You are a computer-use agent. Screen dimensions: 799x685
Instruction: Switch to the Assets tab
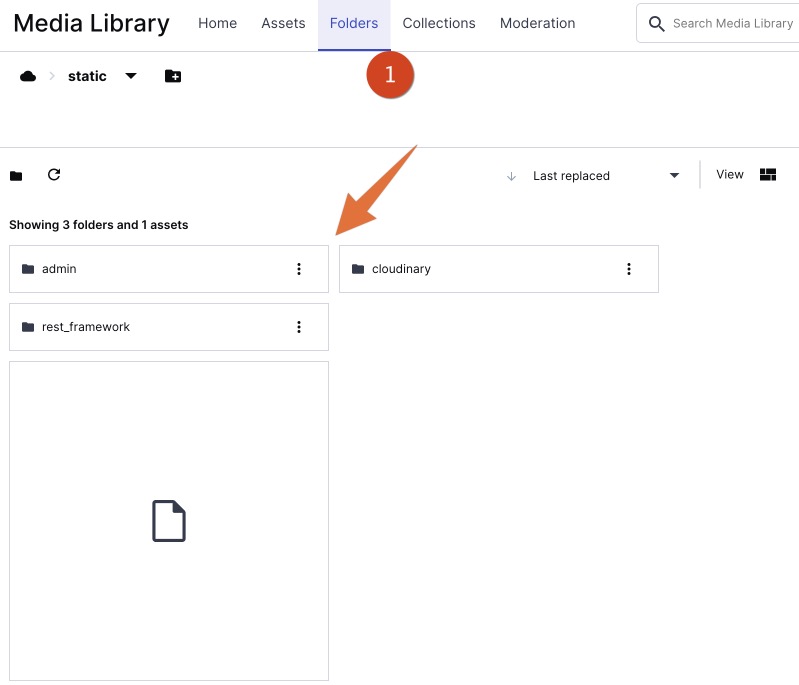pos(283,23)
